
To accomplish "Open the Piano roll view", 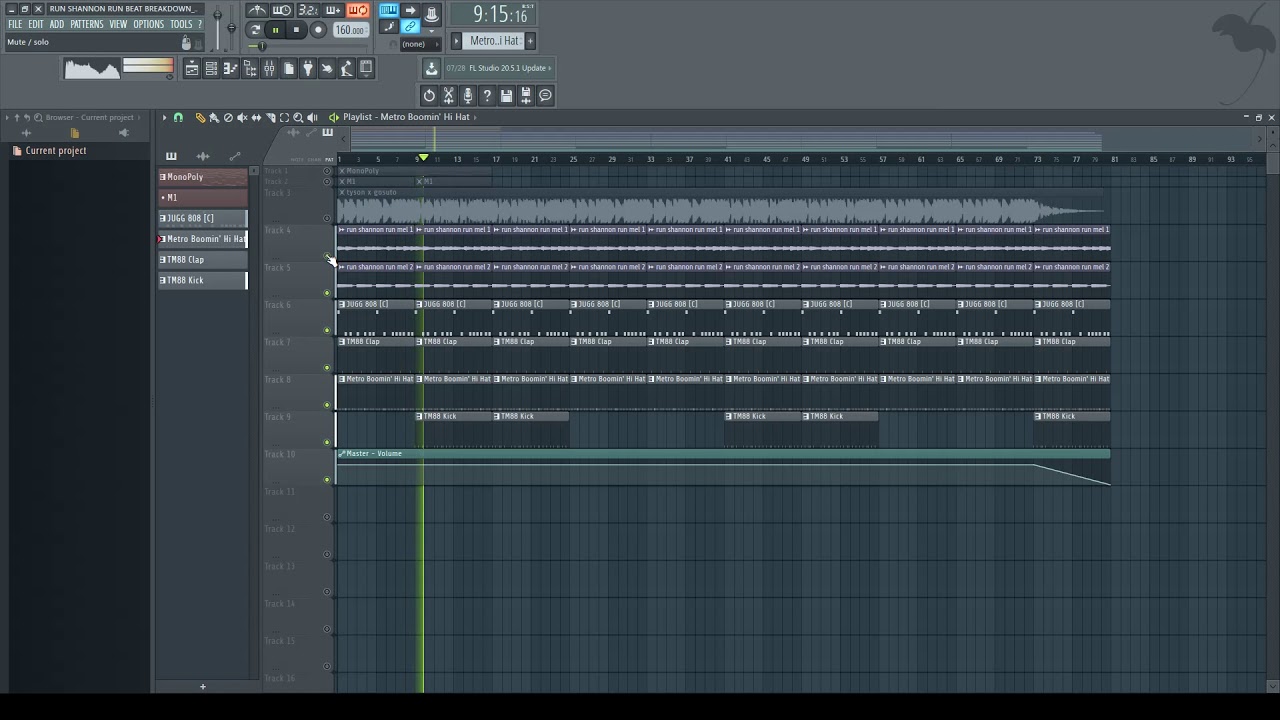I will click(x=230, y=68).
